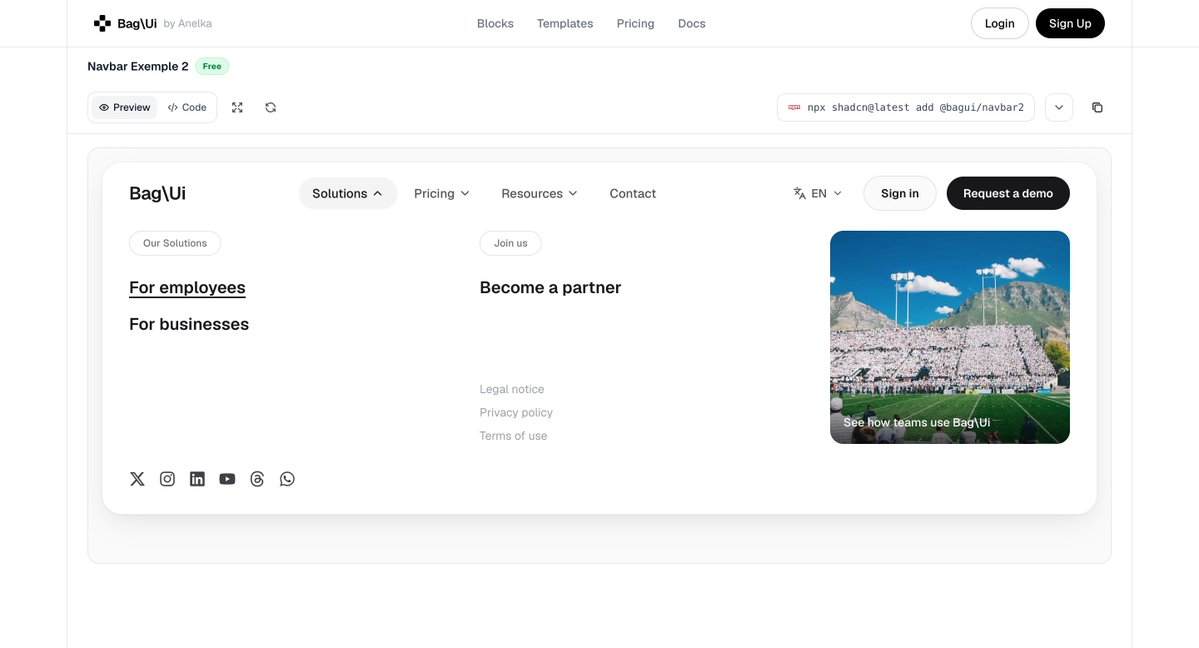The height and width of the screenshot is (648, 1199).
Task: Click the npx shadcn command box
Action: pos(905,108)
